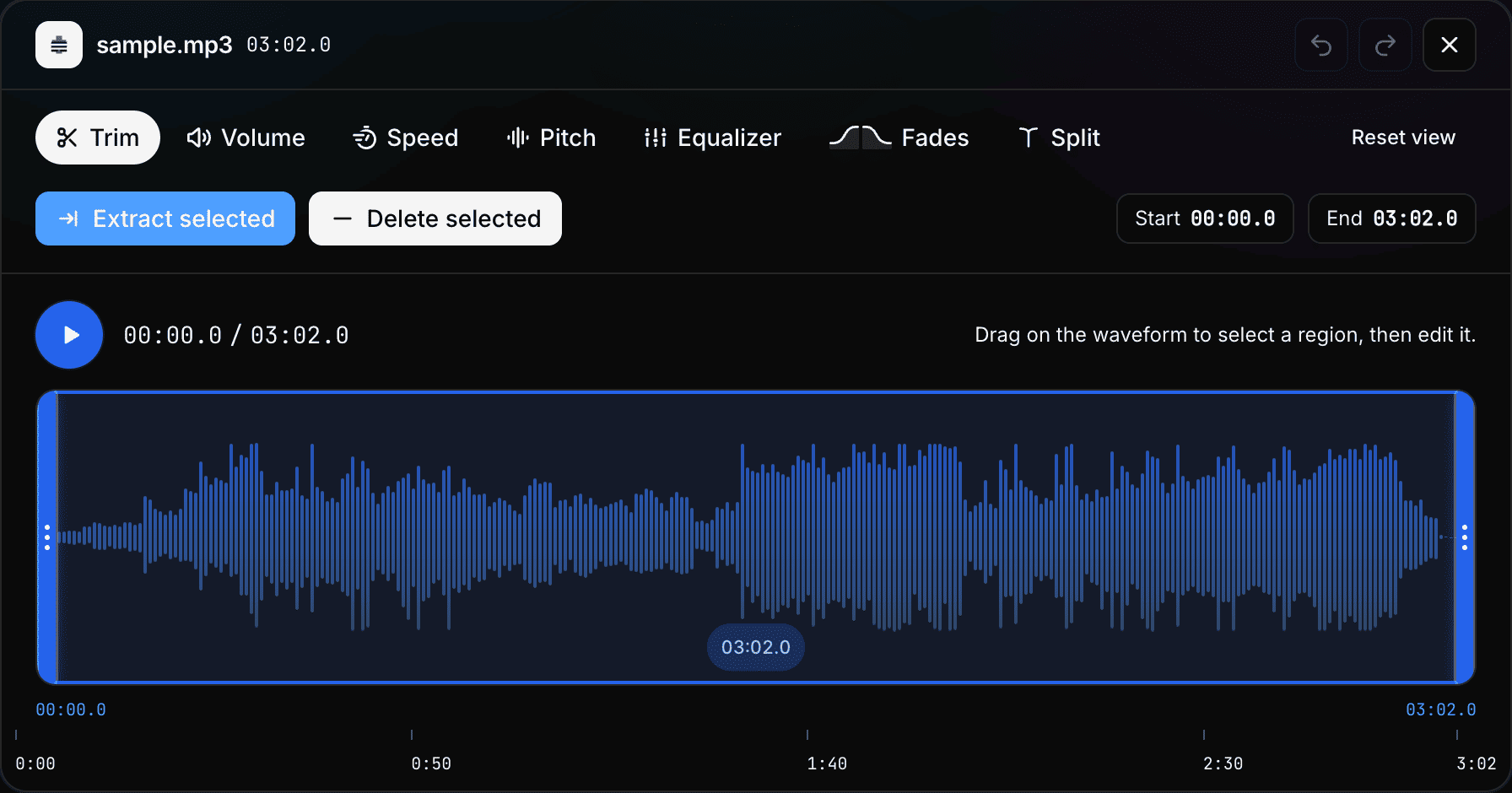Click Delete selected button

pyautogui.click(x=435, y=218)
